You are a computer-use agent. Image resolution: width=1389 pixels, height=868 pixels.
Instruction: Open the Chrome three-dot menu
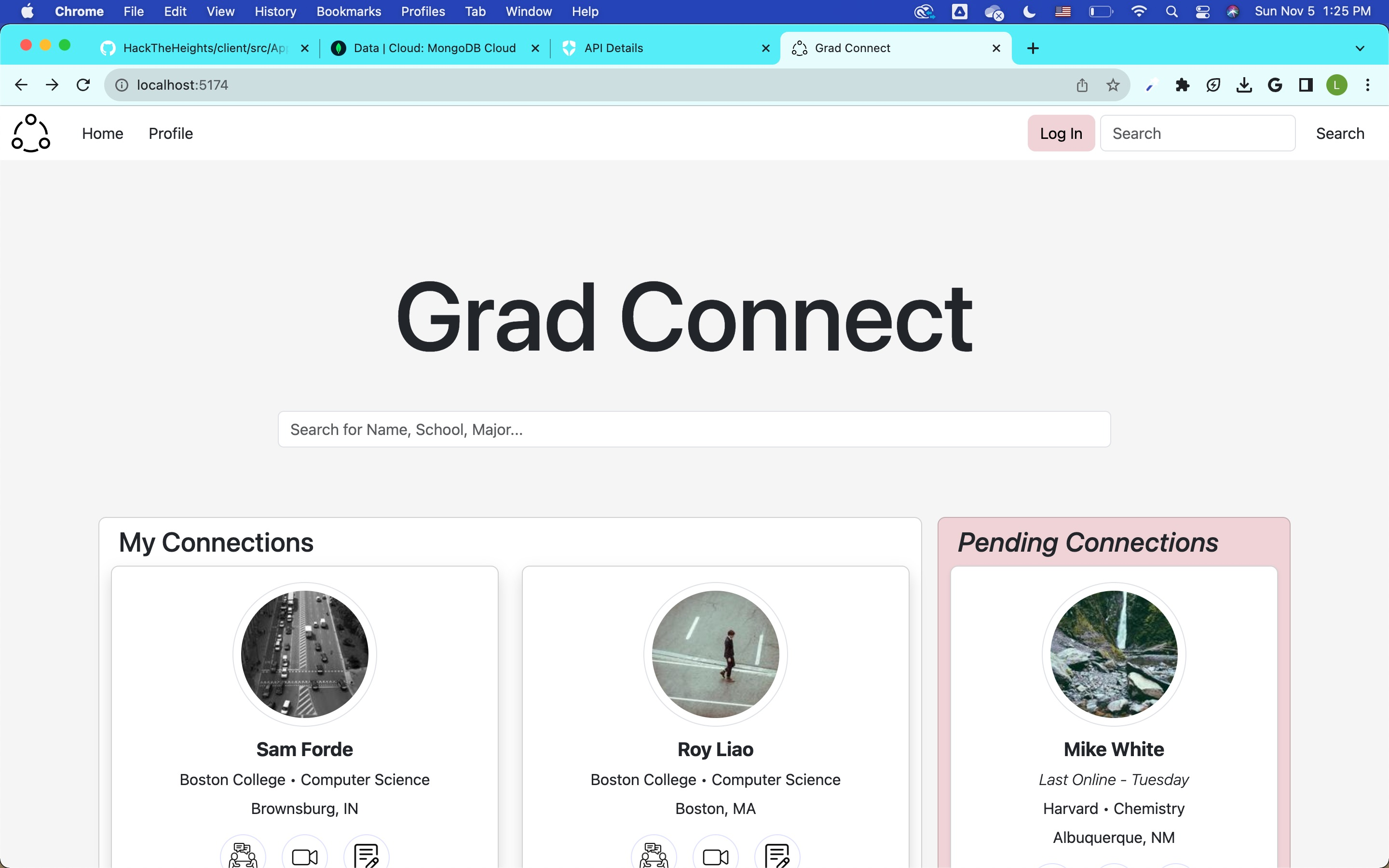(1368, 84)
